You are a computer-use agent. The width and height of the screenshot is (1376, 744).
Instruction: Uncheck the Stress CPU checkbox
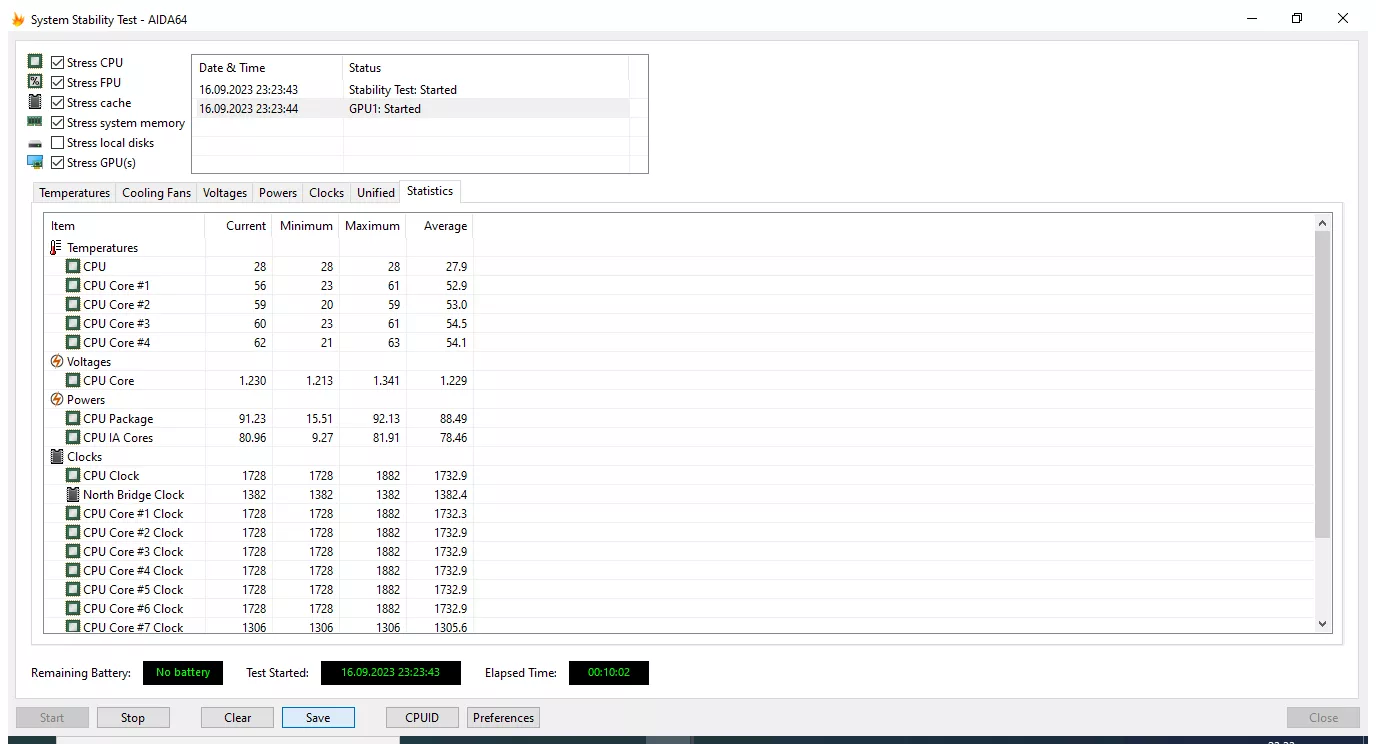58,62
